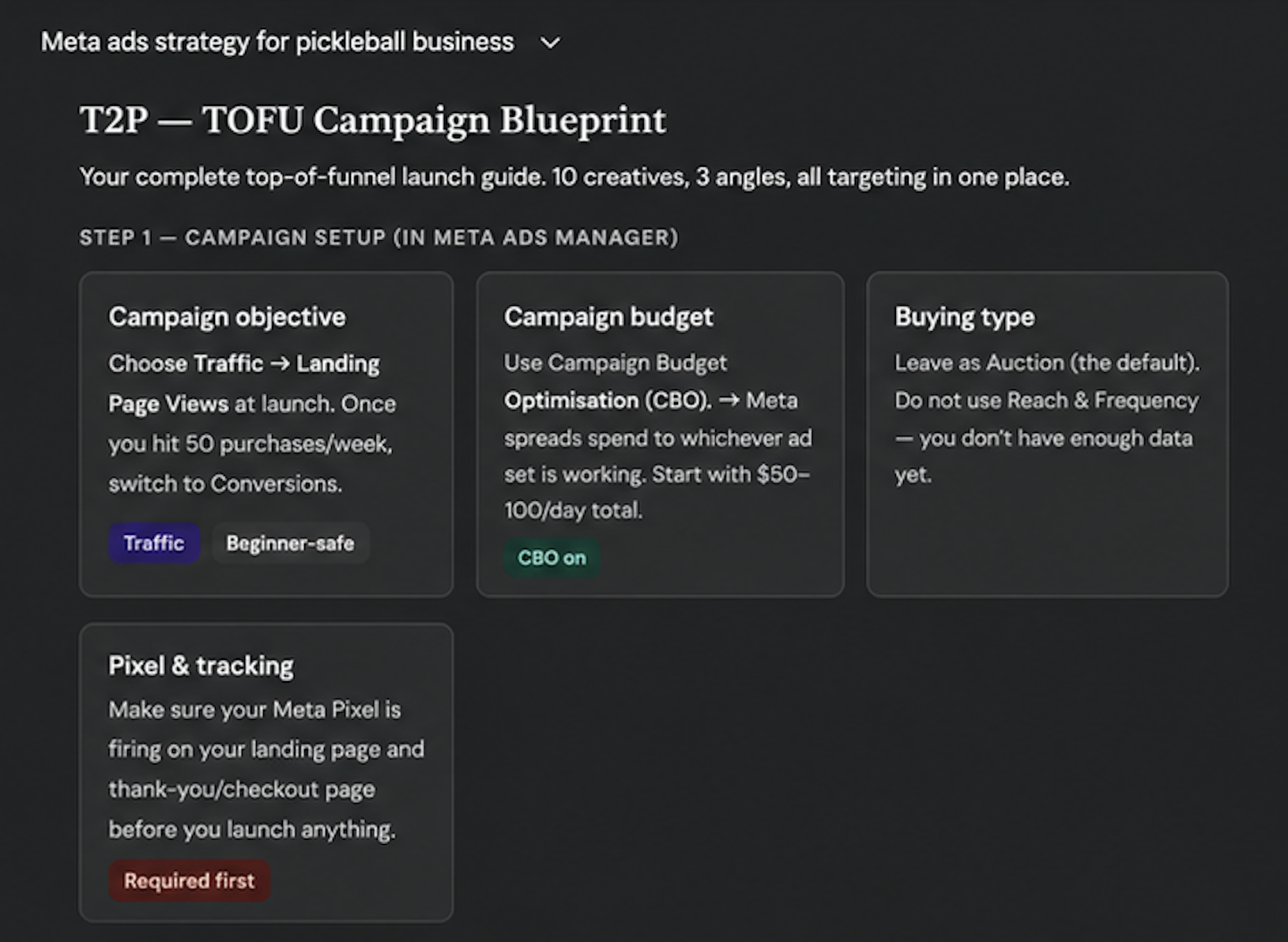This screenshot has width=1288, height=942.
Task: Open the Campaign objective card
Action: pyautogui.click(x=266, y=434)
